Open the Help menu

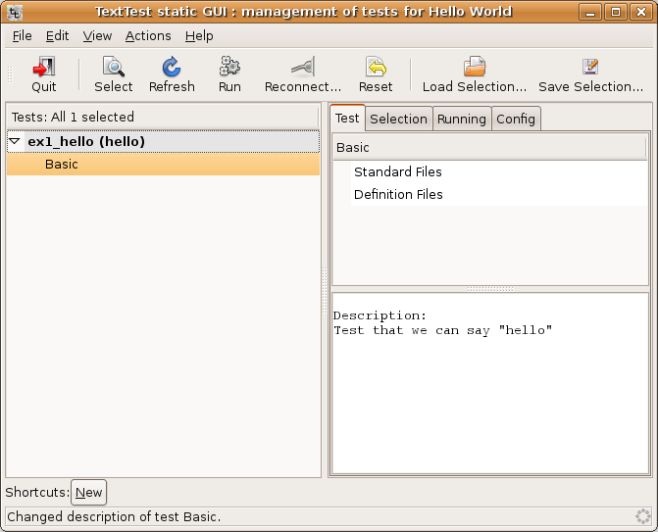point(199,36)
